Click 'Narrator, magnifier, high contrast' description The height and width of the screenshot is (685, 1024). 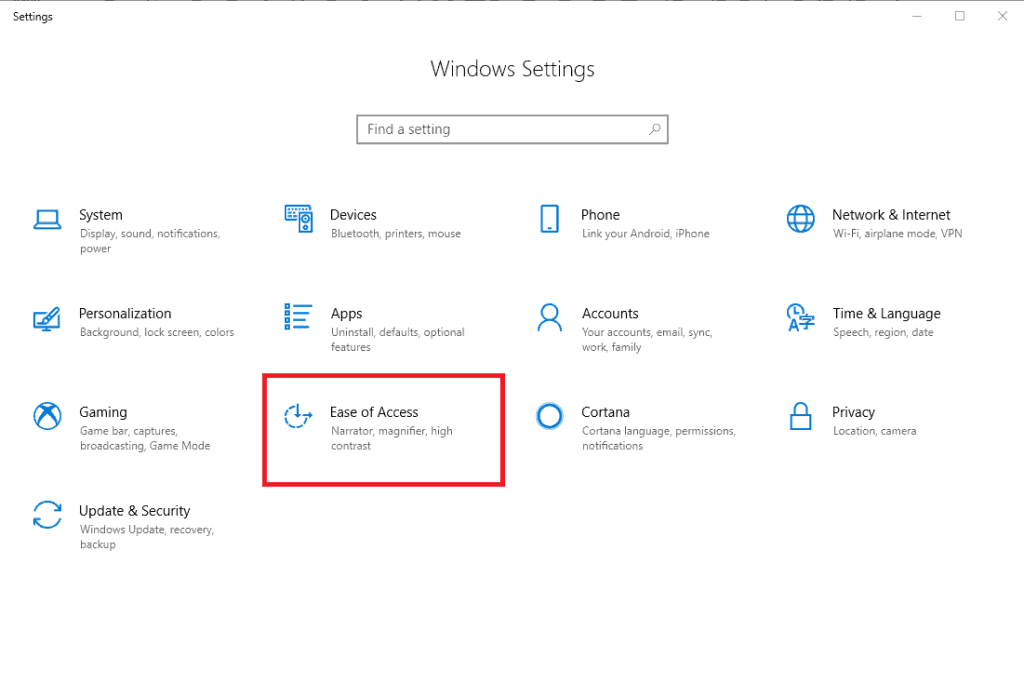click(392, 438)
